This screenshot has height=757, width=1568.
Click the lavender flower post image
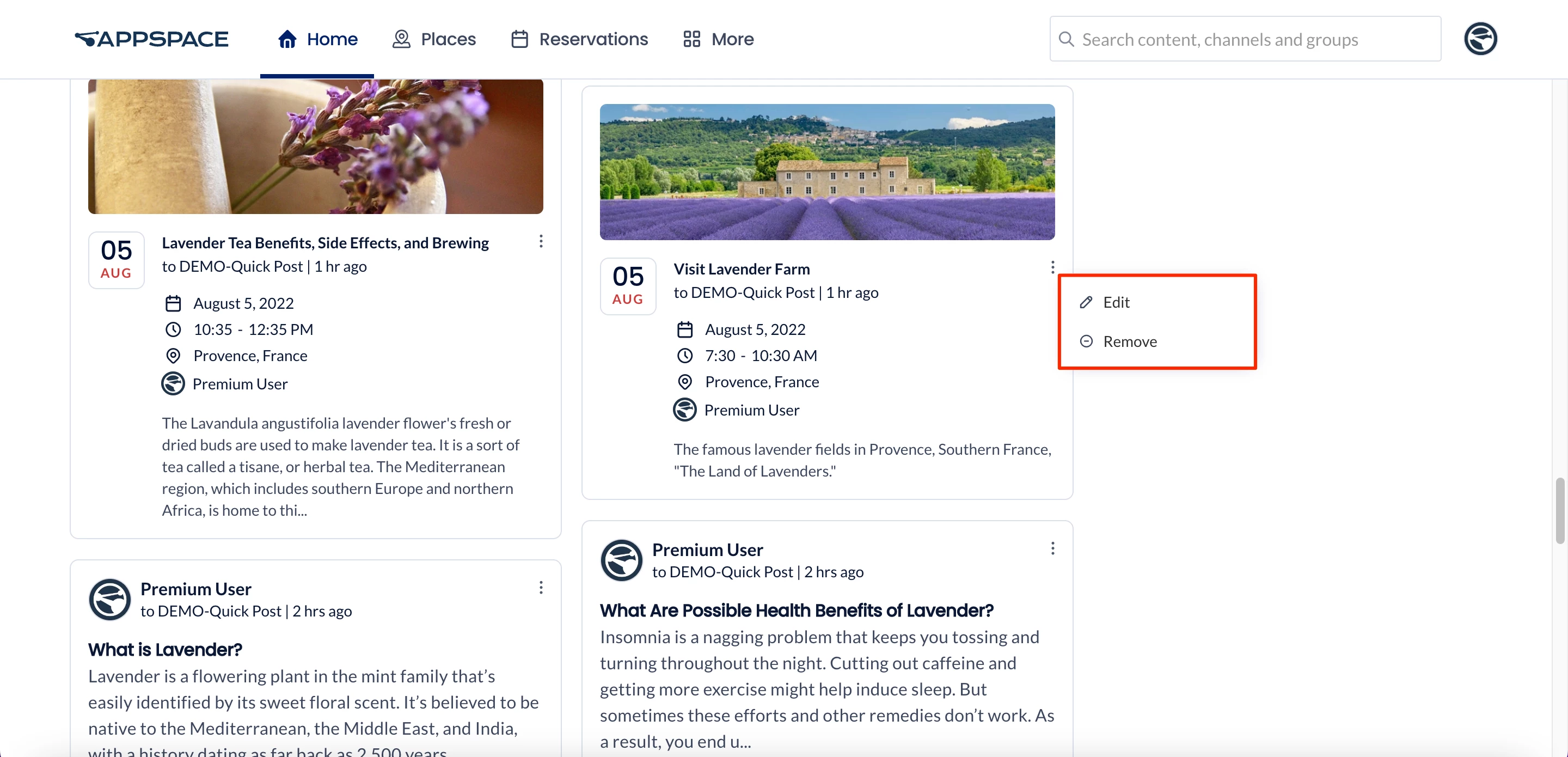tap(315, 146)
